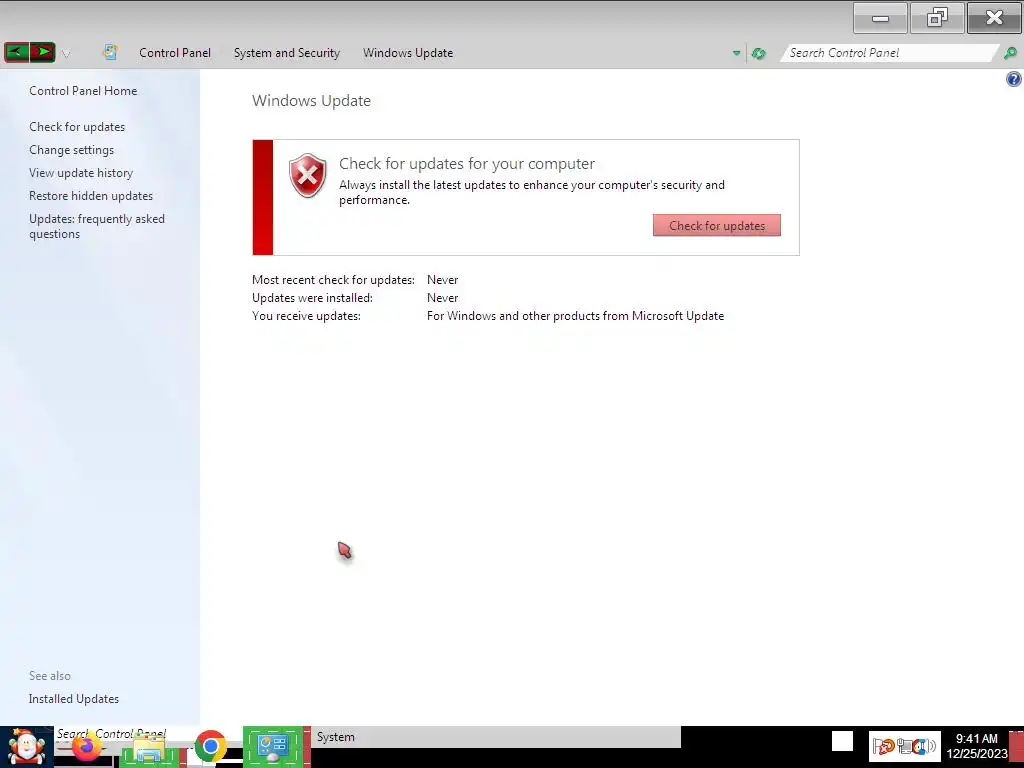Minimize the Windows Update window

tap(880, 18)
